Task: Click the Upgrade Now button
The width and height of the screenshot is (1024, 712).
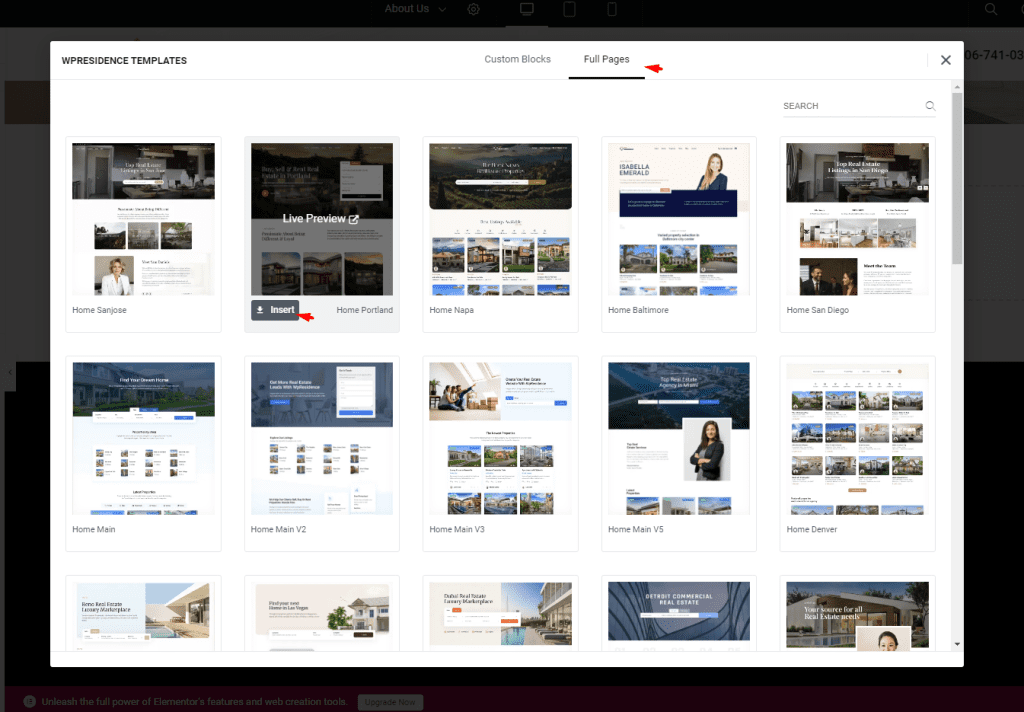Action: [x=390, y=701]
